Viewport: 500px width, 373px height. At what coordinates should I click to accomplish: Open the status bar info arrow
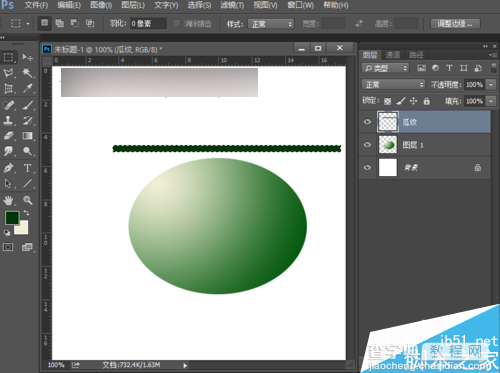185,365
